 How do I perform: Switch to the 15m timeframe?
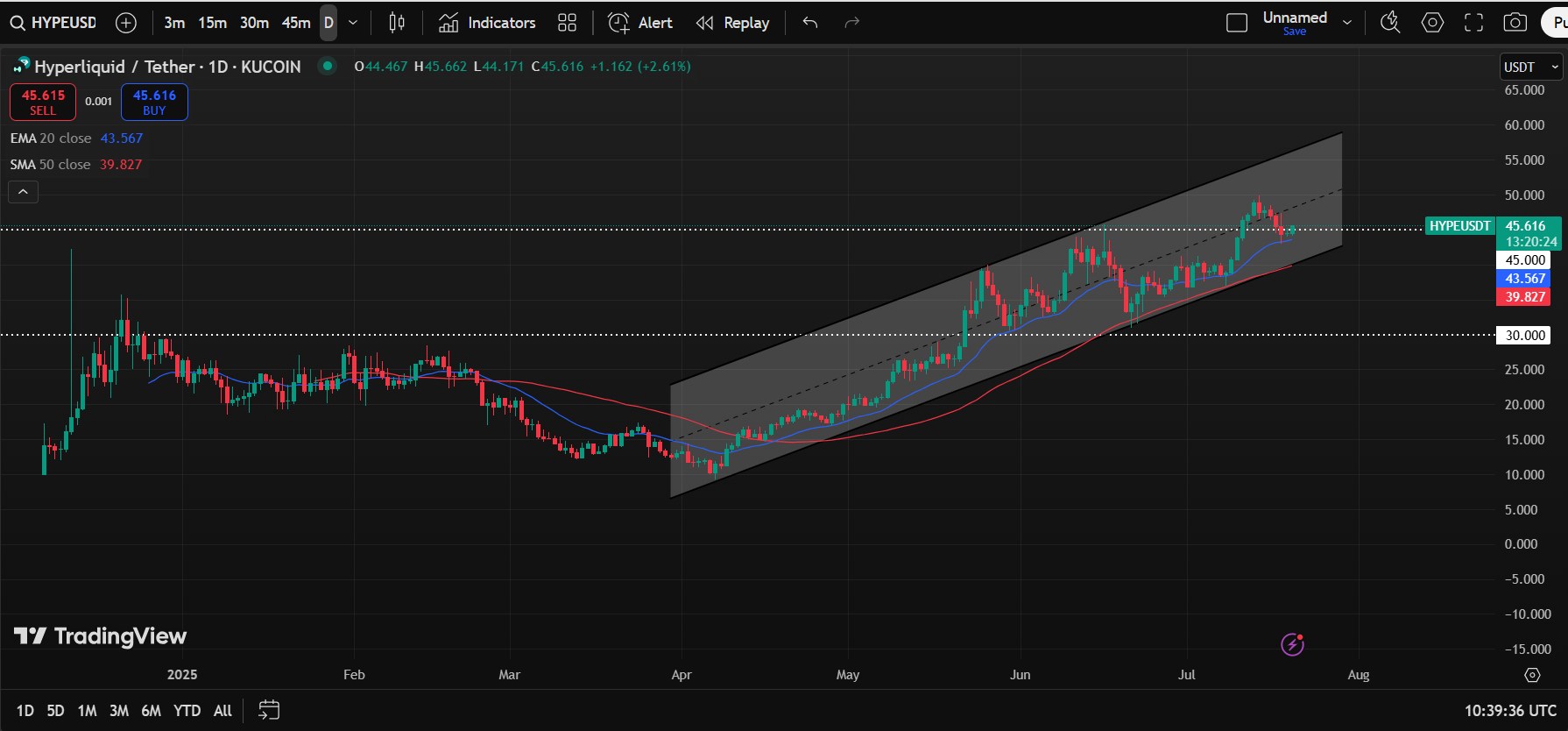coord(212,23)
